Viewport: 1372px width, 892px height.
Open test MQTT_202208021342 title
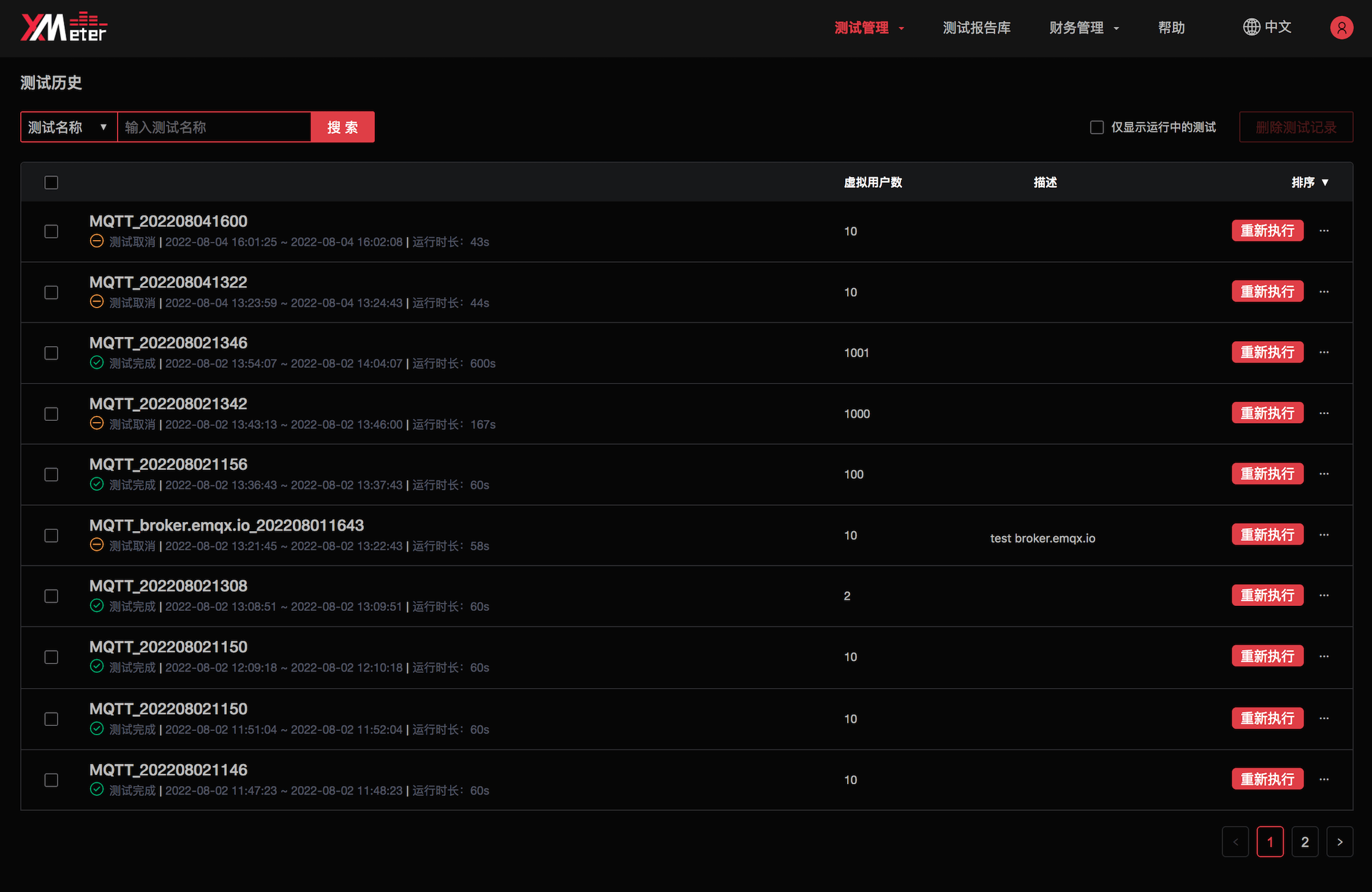[x=168, y=404]
